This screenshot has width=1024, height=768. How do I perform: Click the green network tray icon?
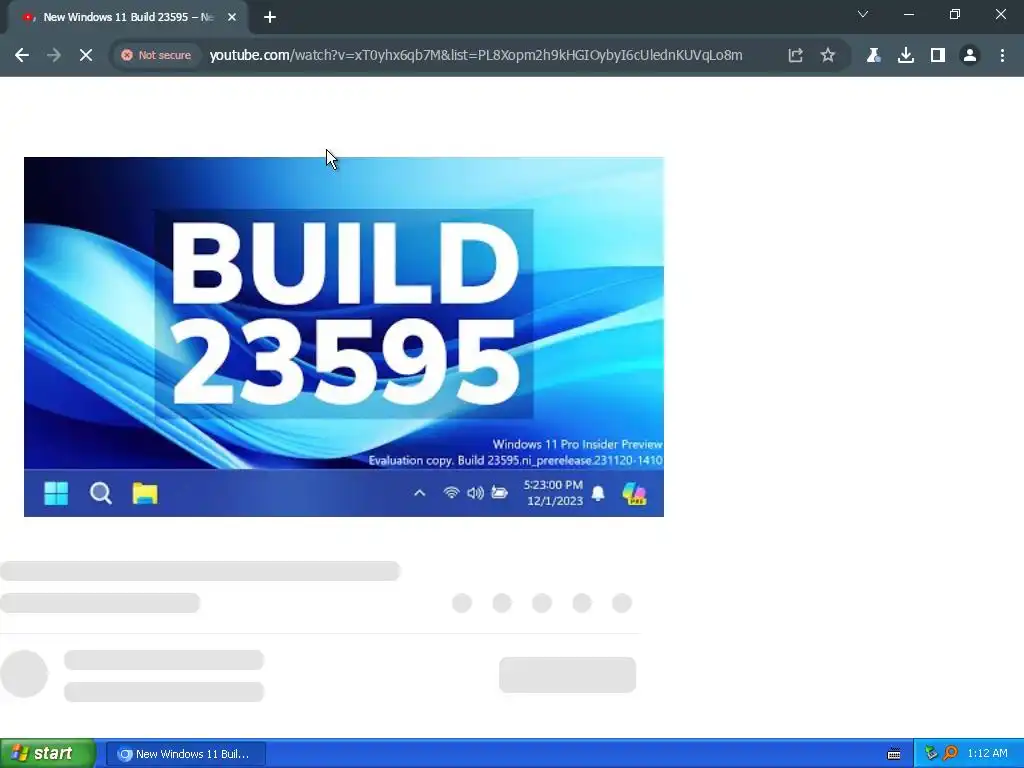(x=931, y=754)
